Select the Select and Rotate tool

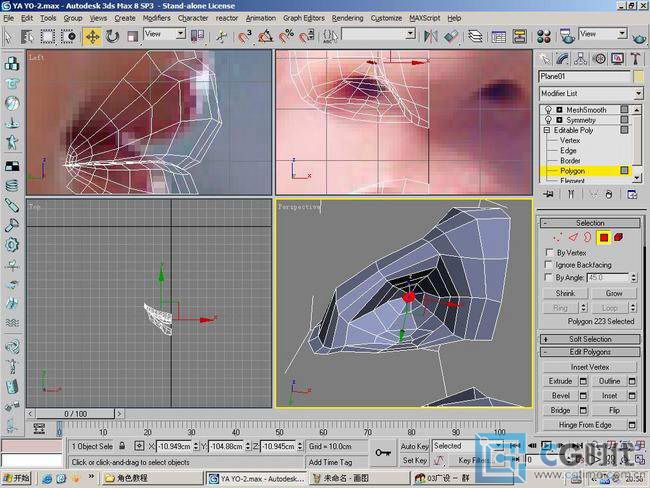[x=112, y=37]
